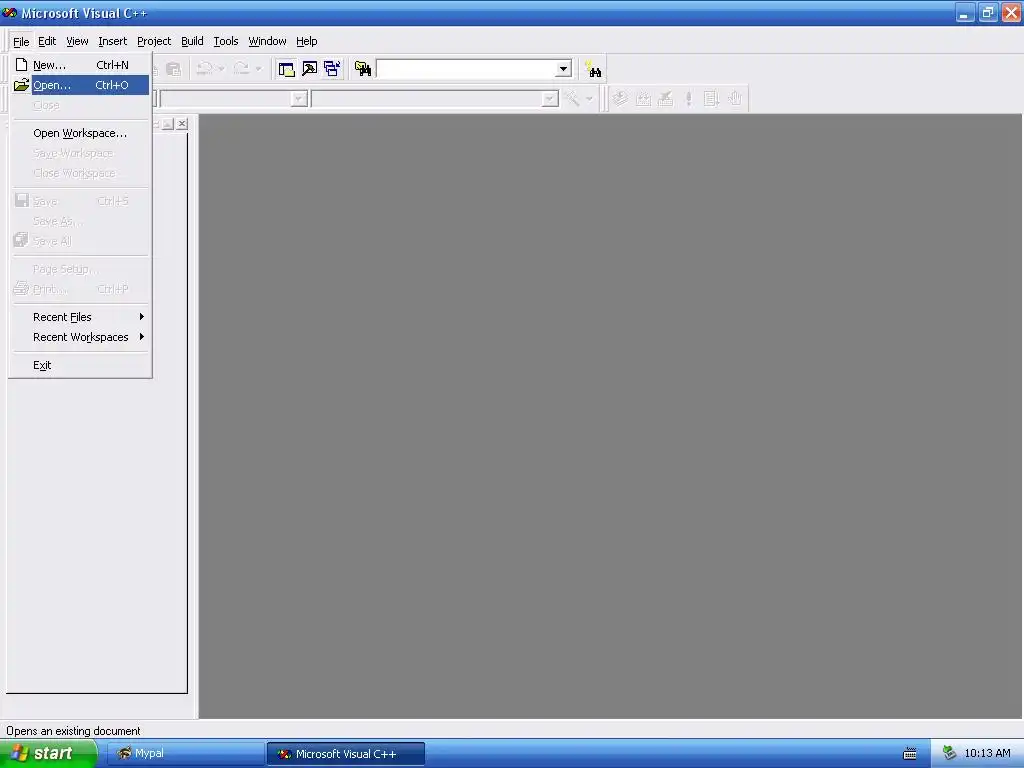This screenshot has height=768, width=1024.
Task: Open the Redo history dropdown arrow
Action: pos(258,69)
